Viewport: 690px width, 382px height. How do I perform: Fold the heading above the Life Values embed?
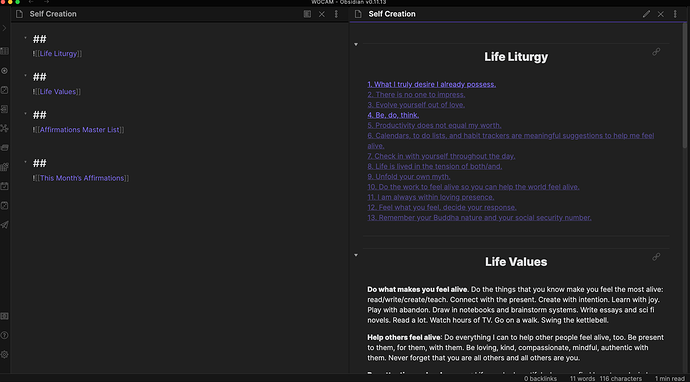25,76
